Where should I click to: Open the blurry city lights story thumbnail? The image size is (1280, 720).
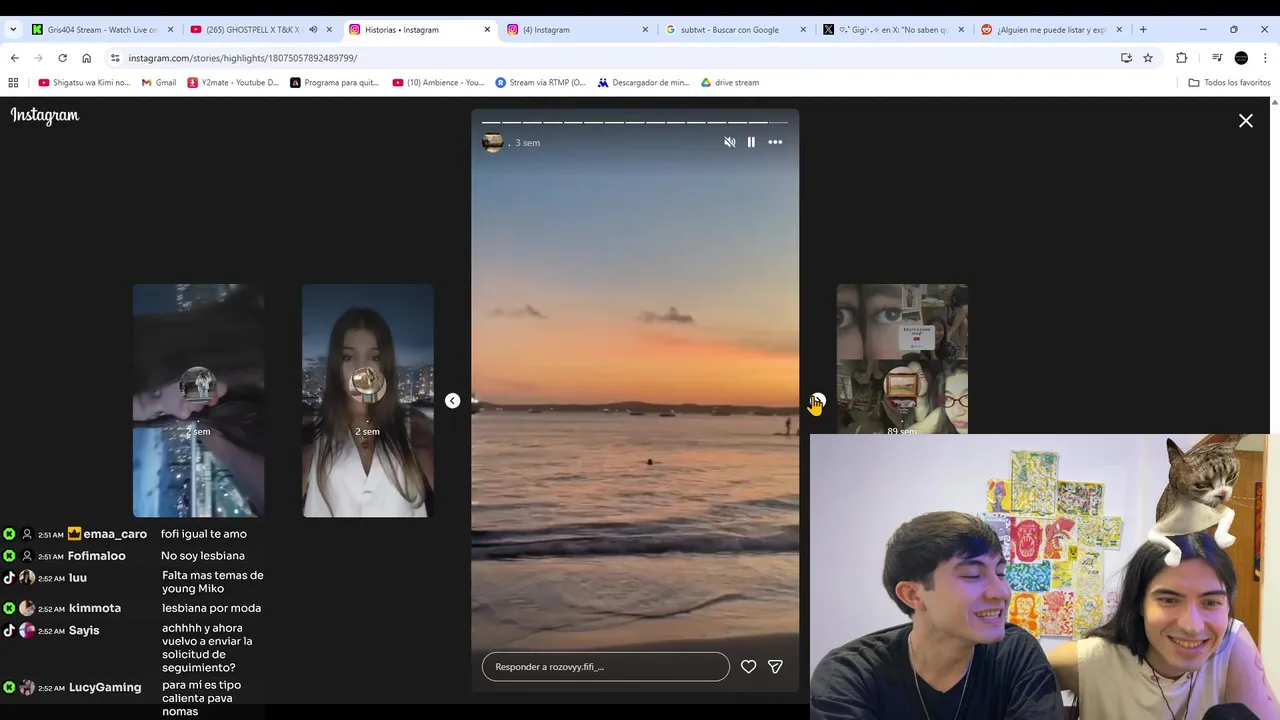tap(198, 400)
